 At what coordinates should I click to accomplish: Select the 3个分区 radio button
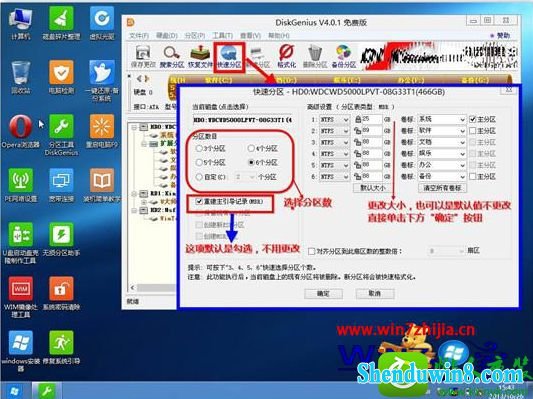tap(199, 148)
